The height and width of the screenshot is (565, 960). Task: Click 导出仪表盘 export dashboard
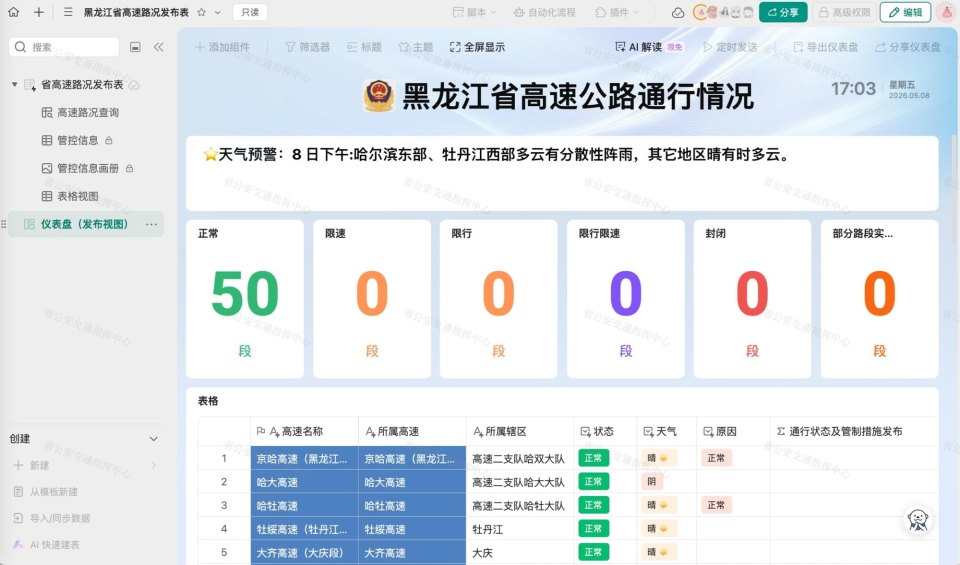(825, 47)
